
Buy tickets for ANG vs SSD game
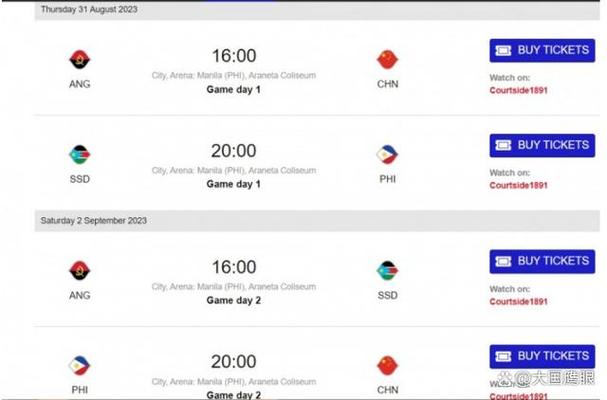tap(542, 261)
